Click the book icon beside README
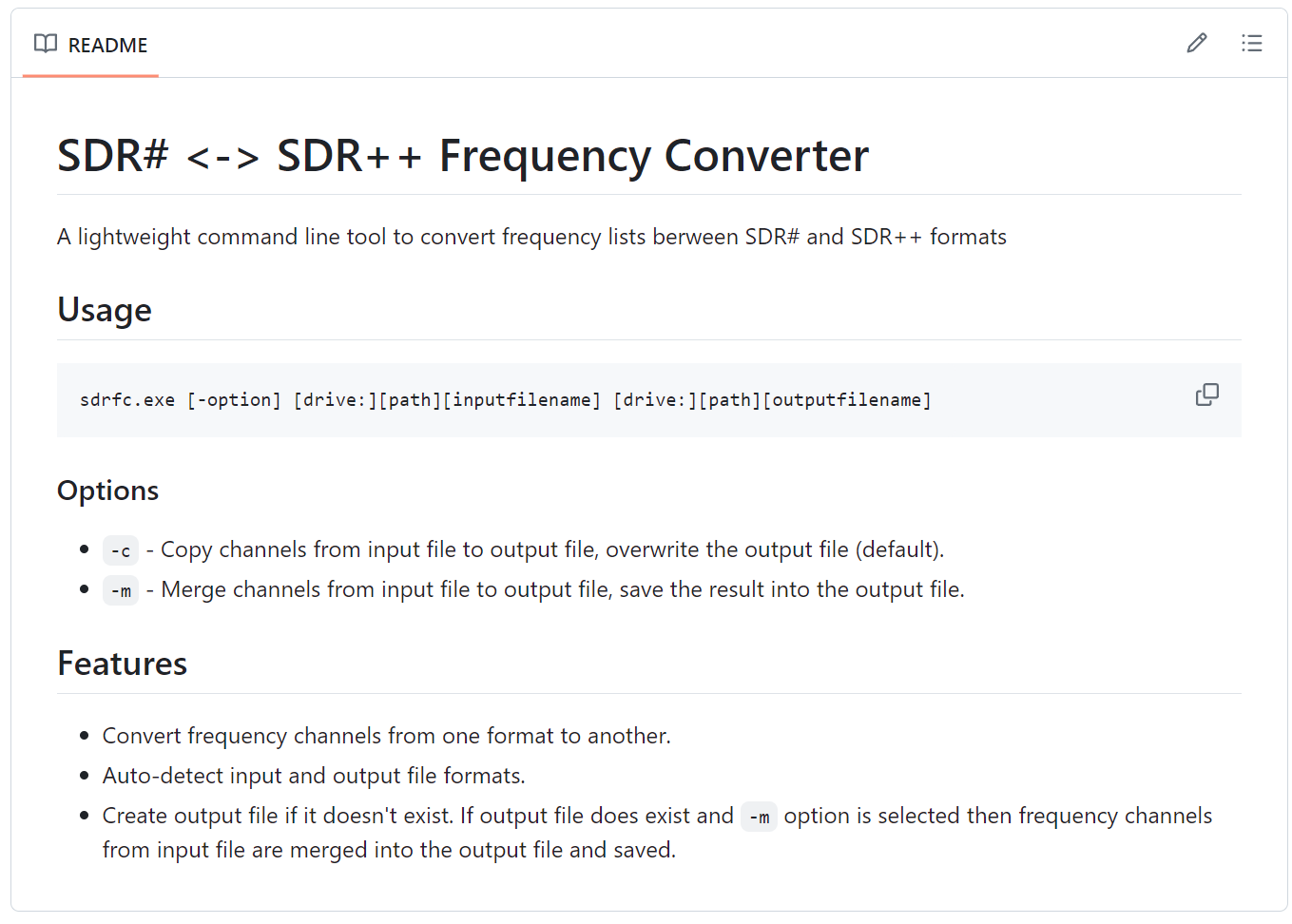 point(46,44)
